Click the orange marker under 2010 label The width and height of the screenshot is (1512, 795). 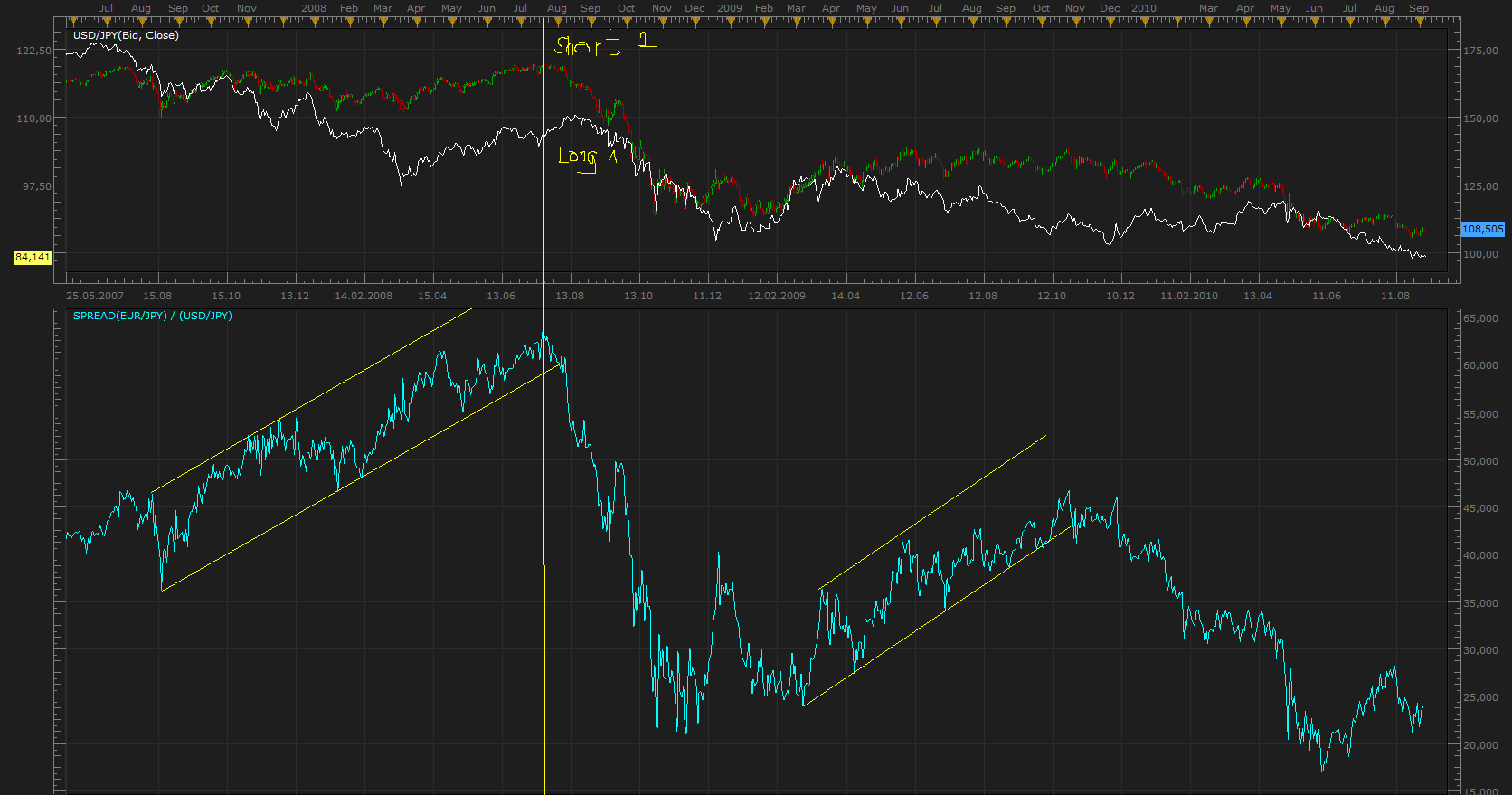(x=1144, y=19)
